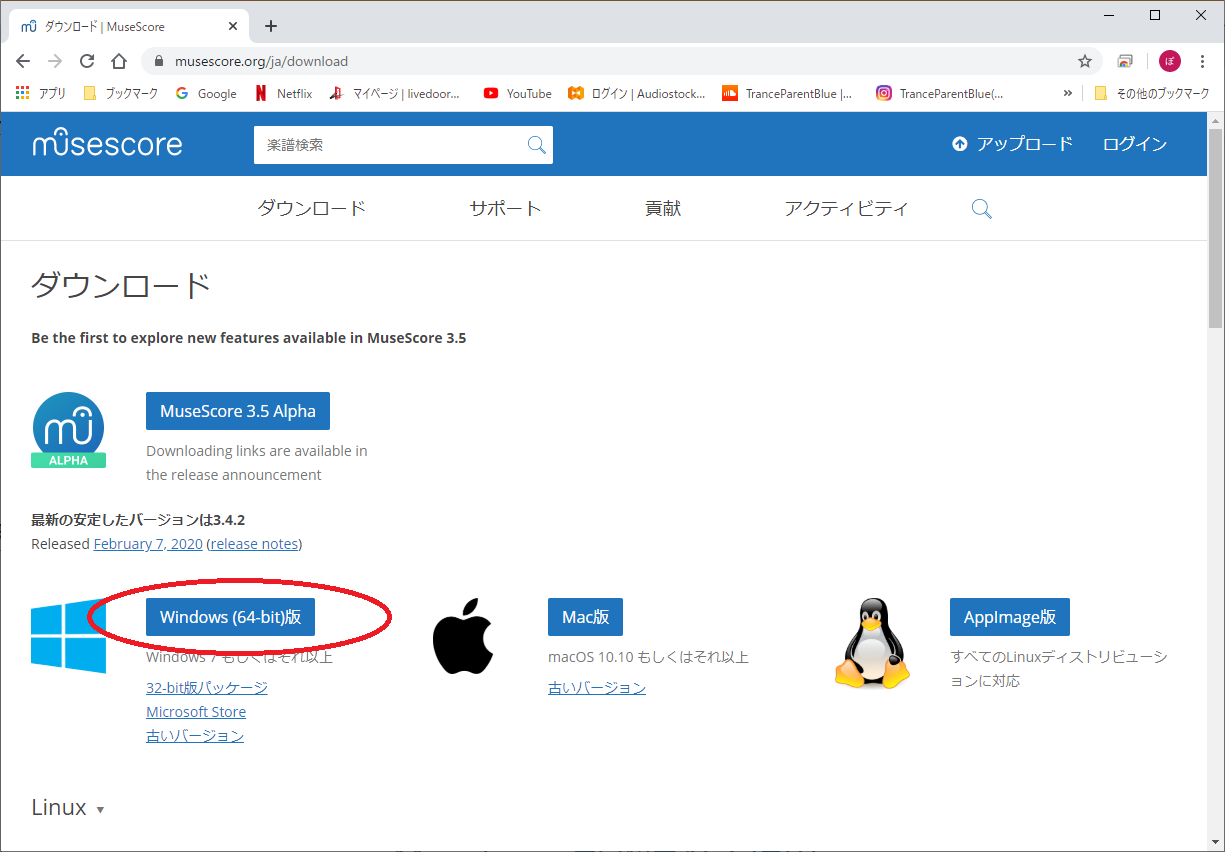Bookmark this page with the star icon
Viewport: 1225px width, 852px height.
(1085, 61)
